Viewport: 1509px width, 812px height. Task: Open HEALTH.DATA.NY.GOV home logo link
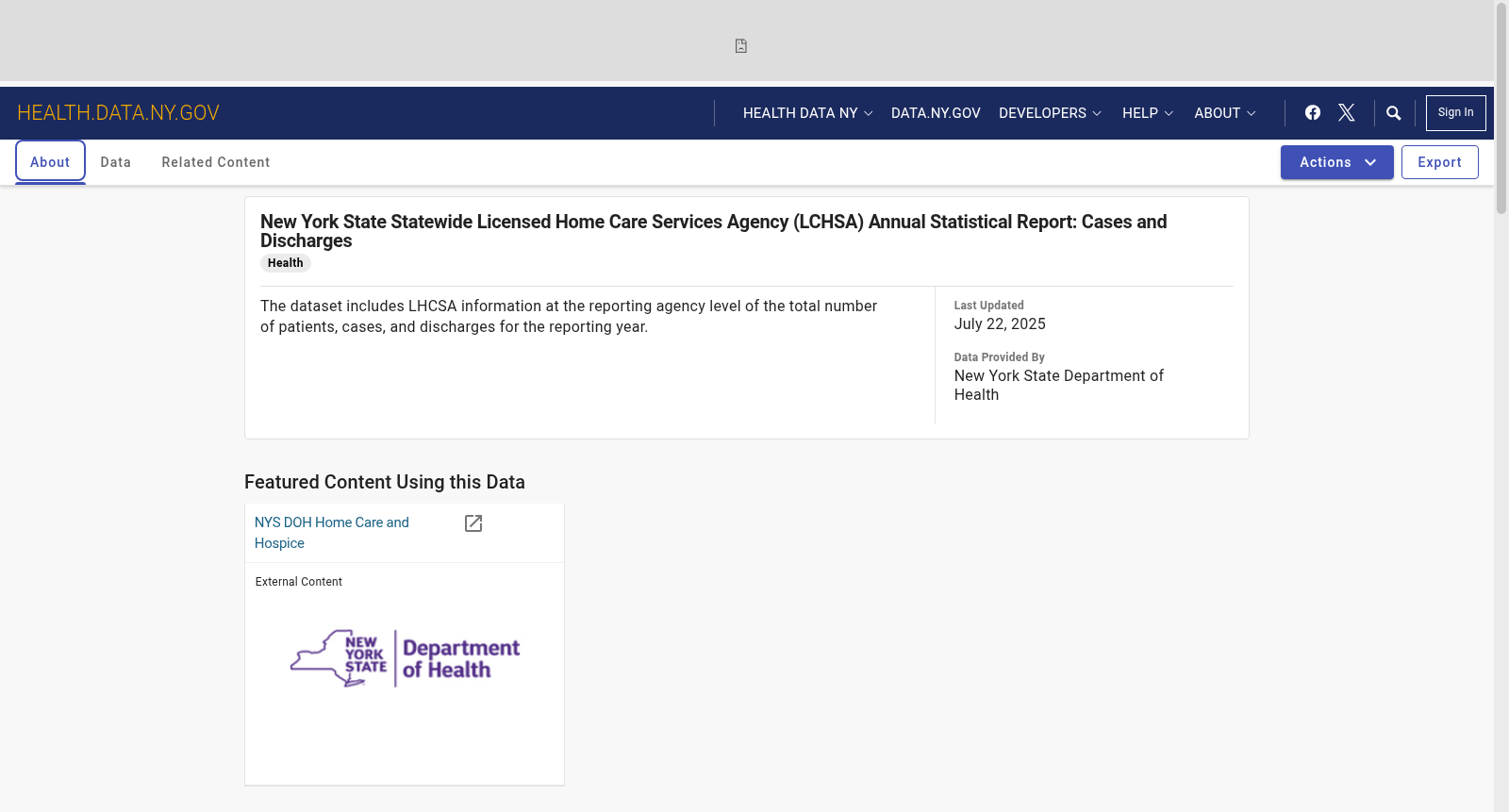[118, 113]
